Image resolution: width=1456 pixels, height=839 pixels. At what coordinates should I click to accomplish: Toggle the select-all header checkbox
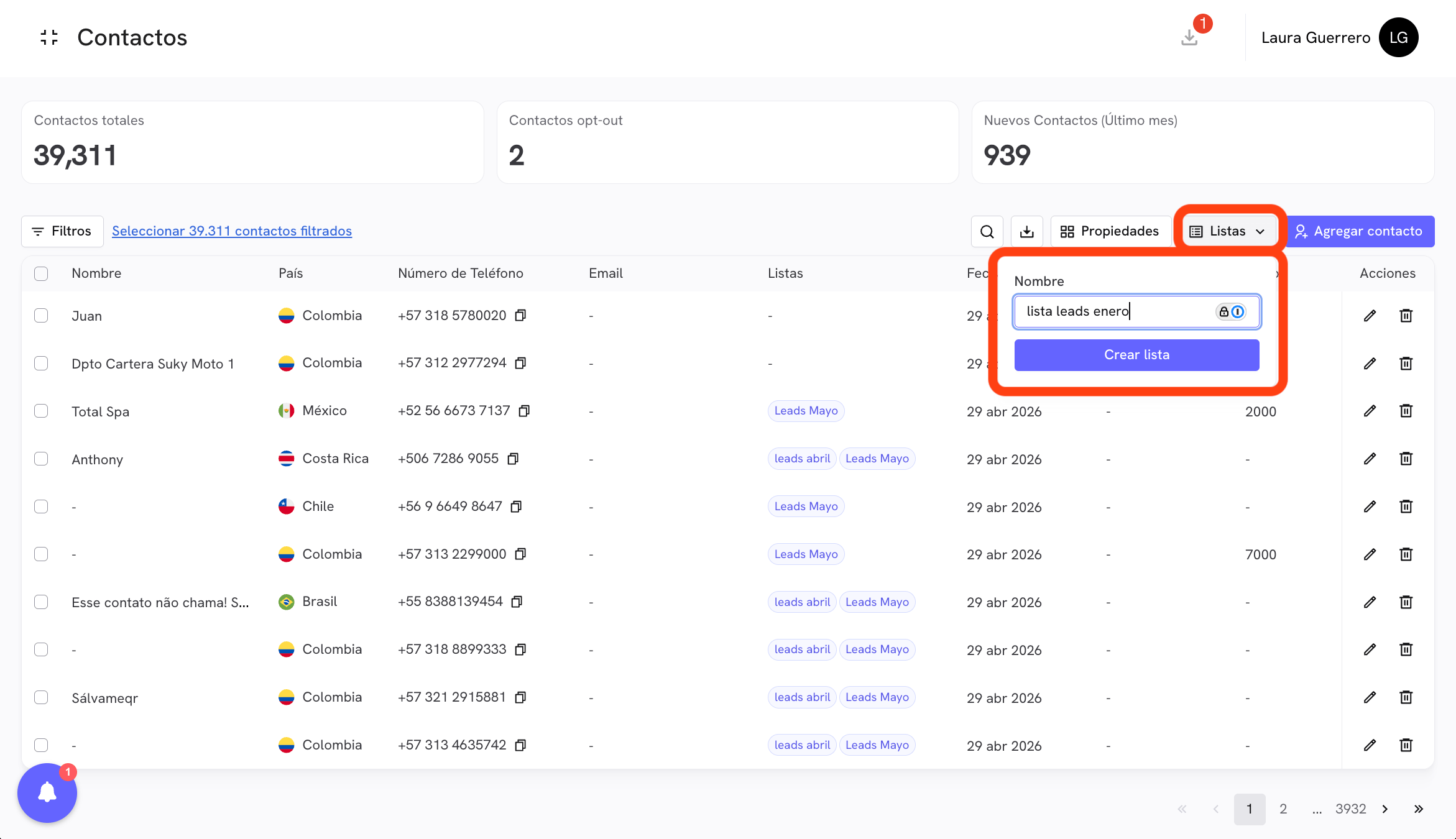pos(41,273)
